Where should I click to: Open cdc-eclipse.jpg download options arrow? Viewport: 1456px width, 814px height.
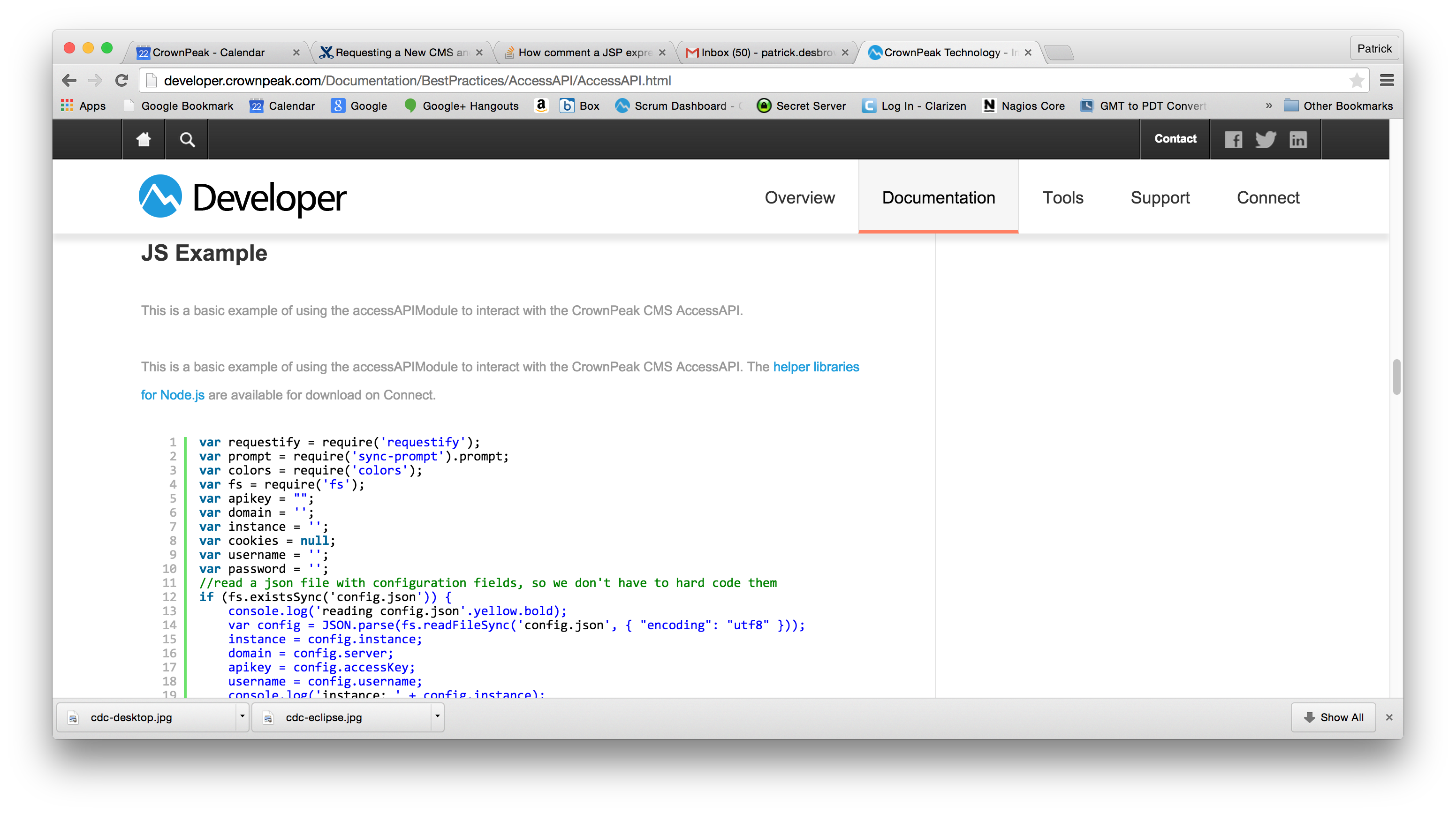[x=437, y=716]
